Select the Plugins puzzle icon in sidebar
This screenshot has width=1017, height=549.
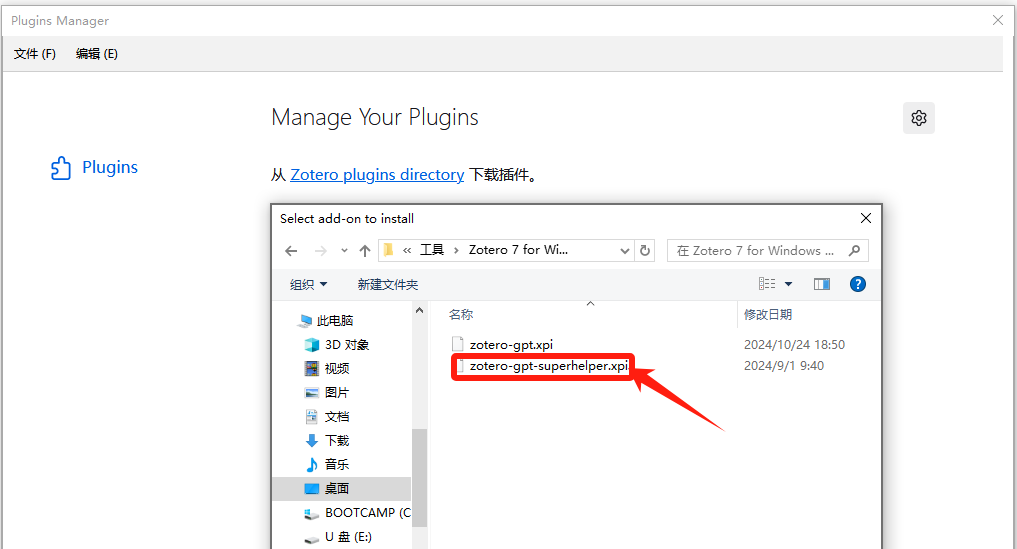[61, 168]
